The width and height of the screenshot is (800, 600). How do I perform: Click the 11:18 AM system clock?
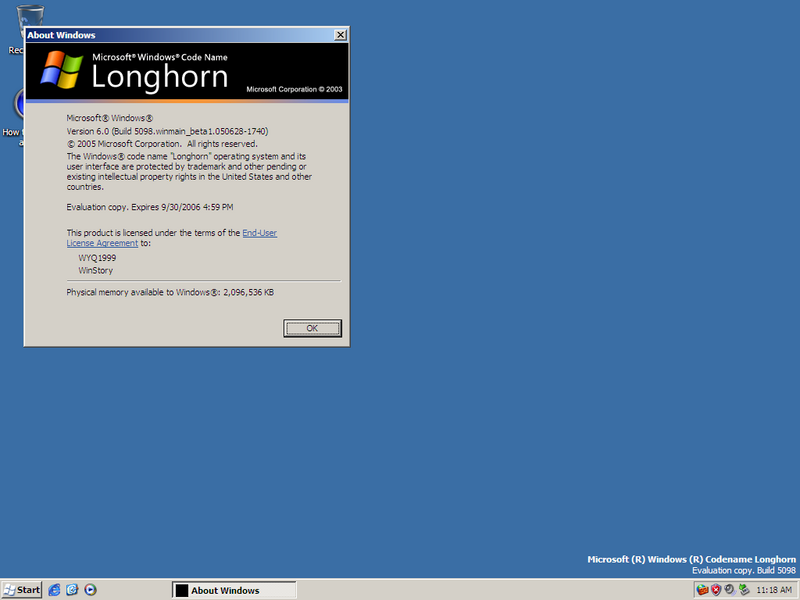(x=774, y=590)
